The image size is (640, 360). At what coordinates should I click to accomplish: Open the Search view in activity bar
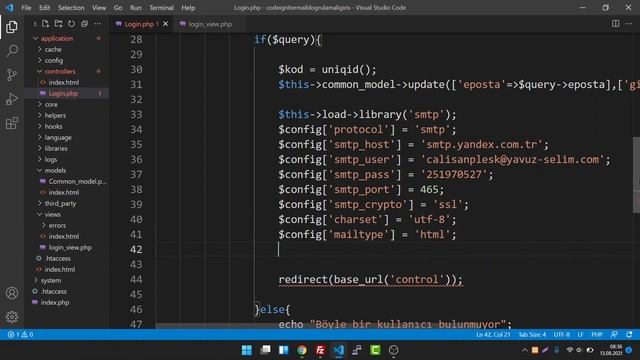point(12,51)
